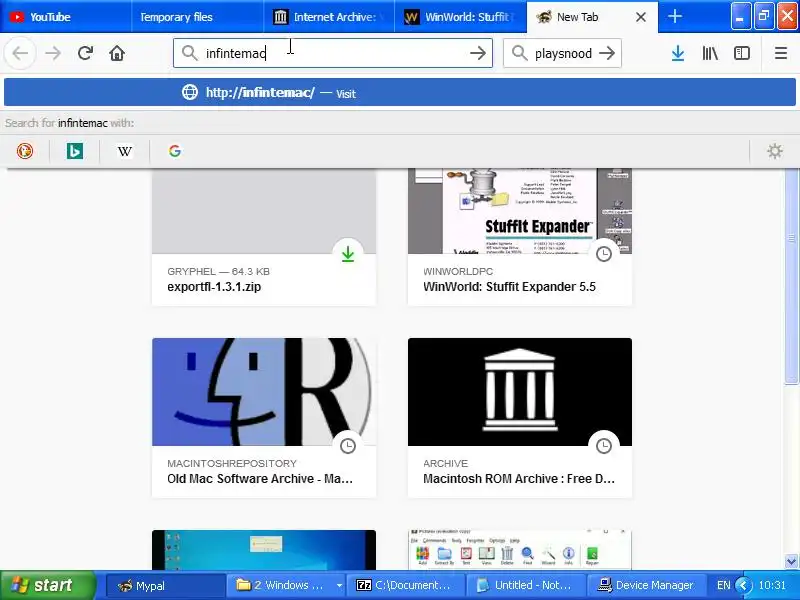Open the downloads panel

678,53
